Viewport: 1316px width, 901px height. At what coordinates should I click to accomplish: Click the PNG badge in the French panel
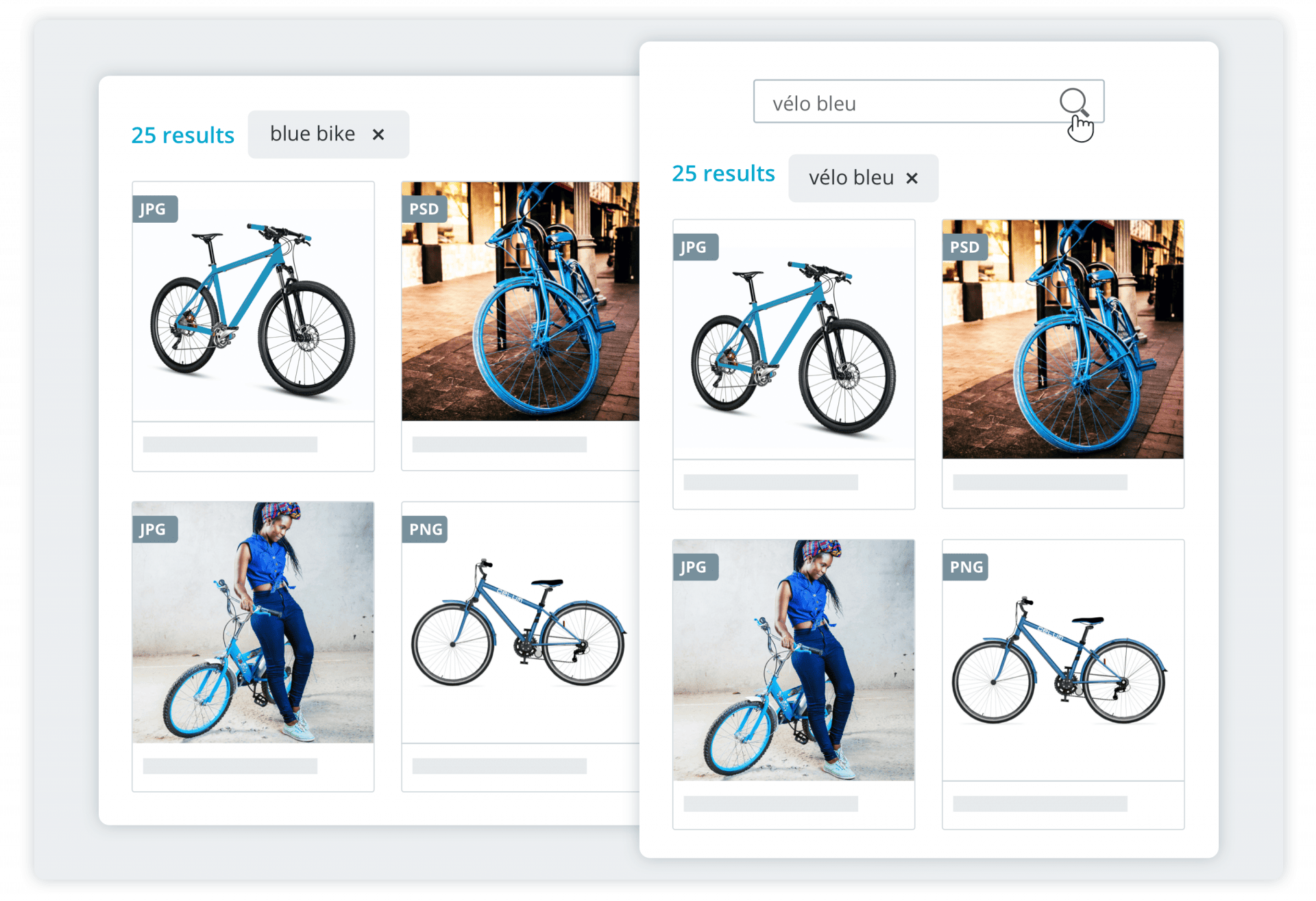[x=966, y=567]
